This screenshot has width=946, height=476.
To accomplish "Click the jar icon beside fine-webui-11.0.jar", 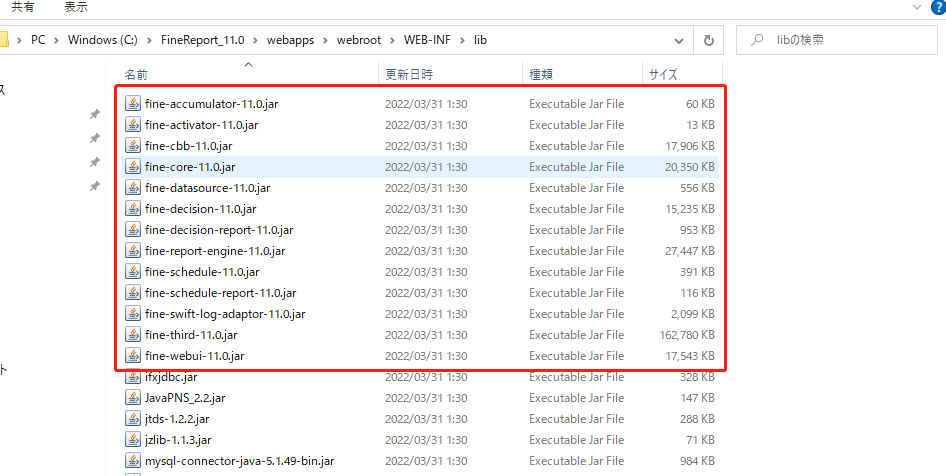I will [x=132, y=355].
